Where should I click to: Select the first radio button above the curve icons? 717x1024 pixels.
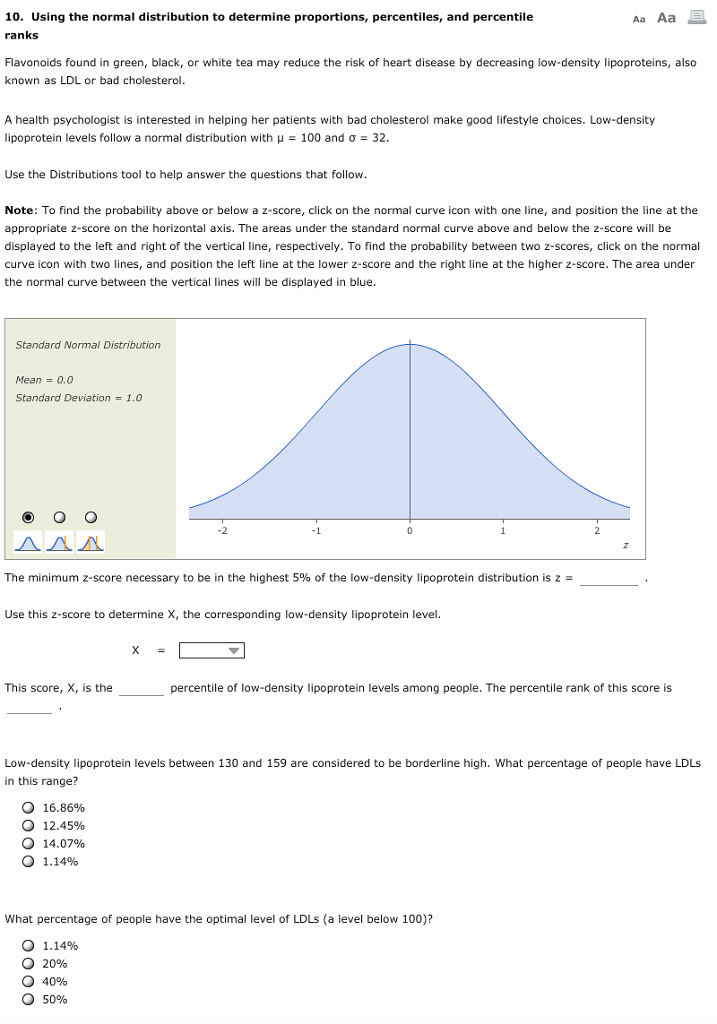(27, 517)
